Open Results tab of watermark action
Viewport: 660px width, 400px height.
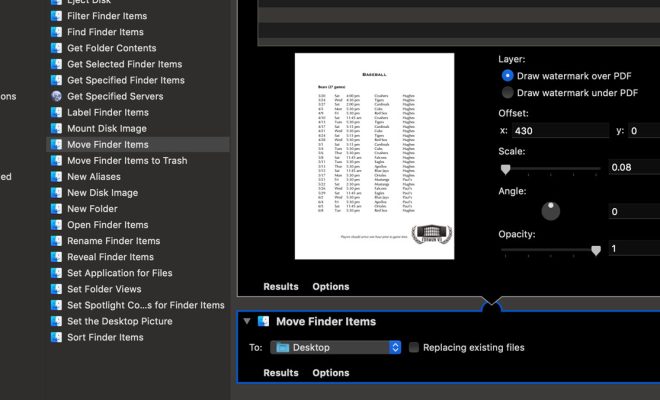[281, 287]
